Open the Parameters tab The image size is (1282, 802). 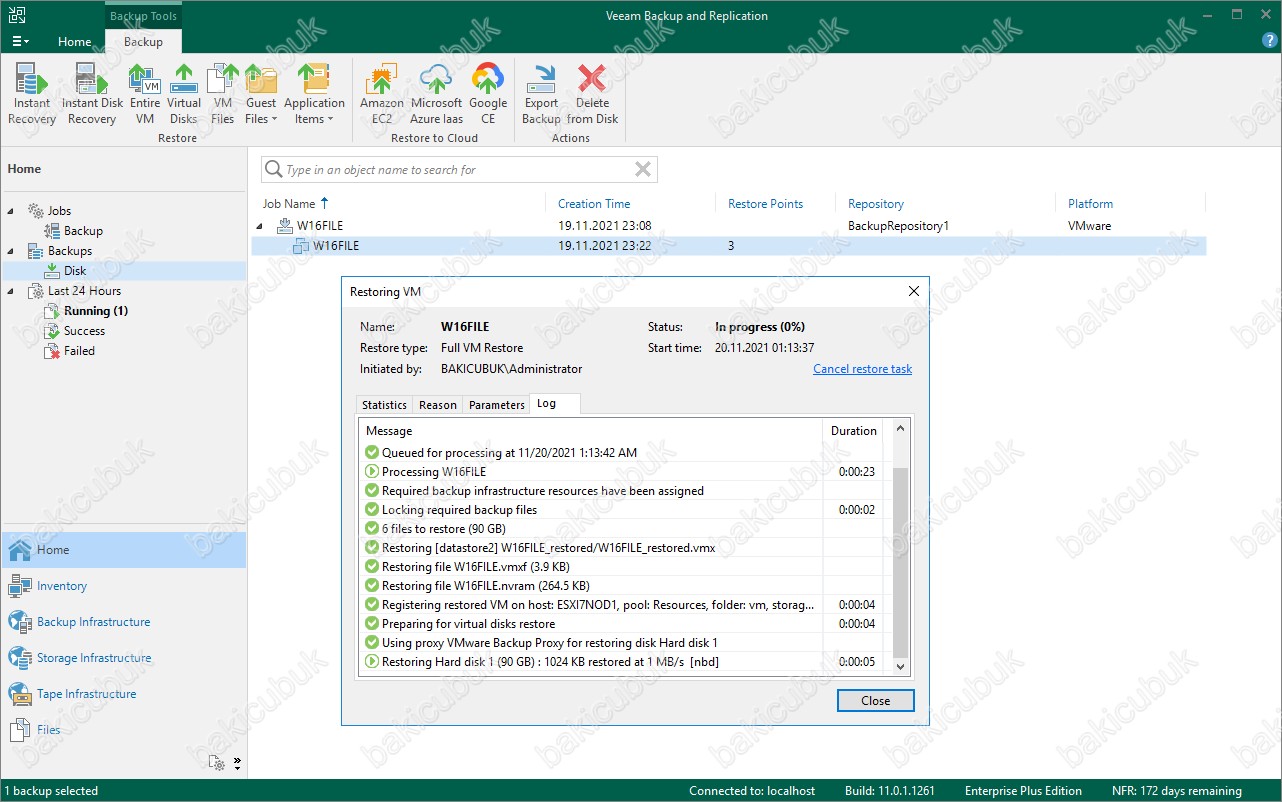coord(496,405)
